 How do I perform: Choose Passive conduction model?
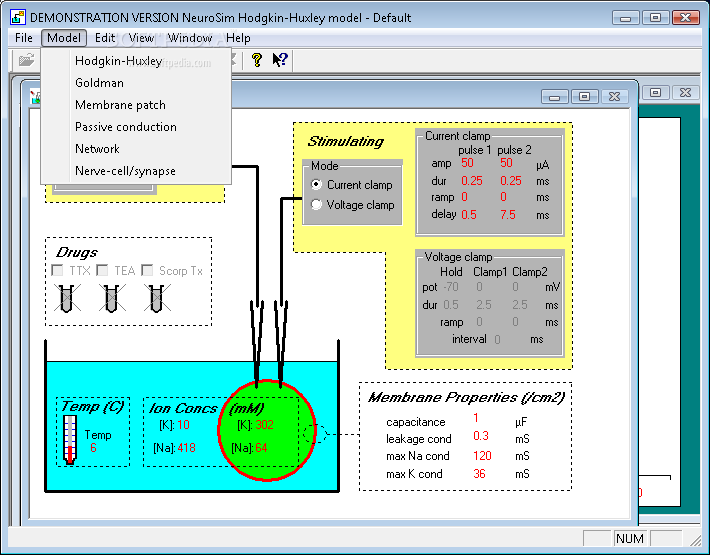(x=136, y=127)
